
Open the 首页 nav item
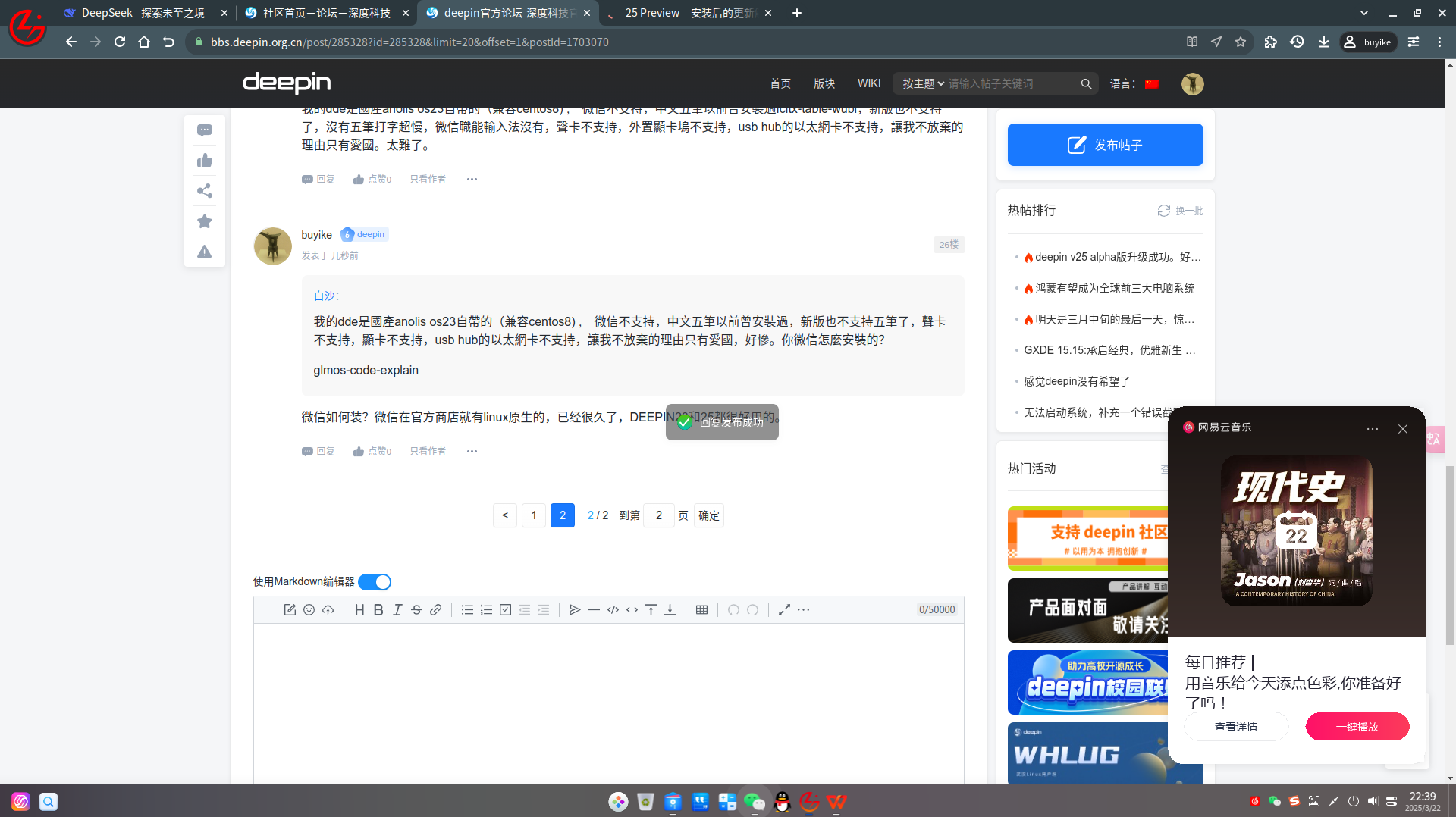click(x=780, y=84)
